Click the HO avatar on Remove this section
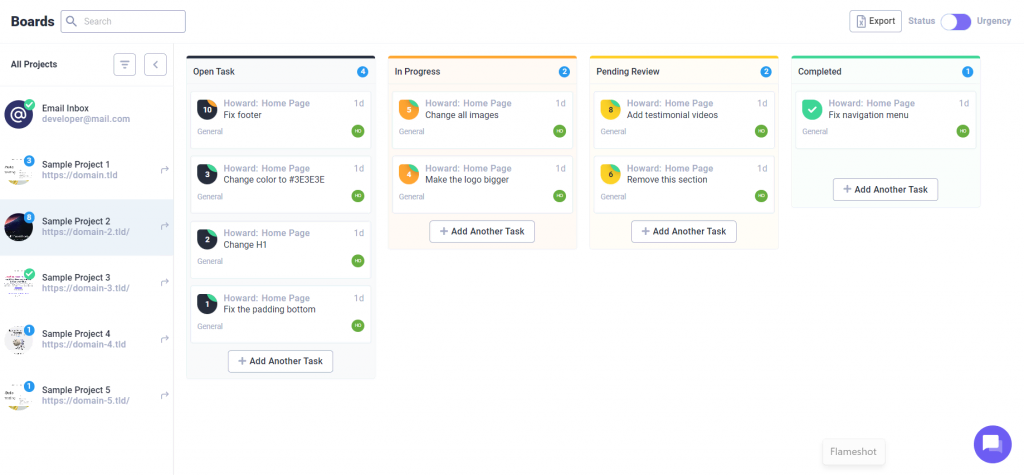The width and height of the screenshot is (1024, 475). click(761, 195)
